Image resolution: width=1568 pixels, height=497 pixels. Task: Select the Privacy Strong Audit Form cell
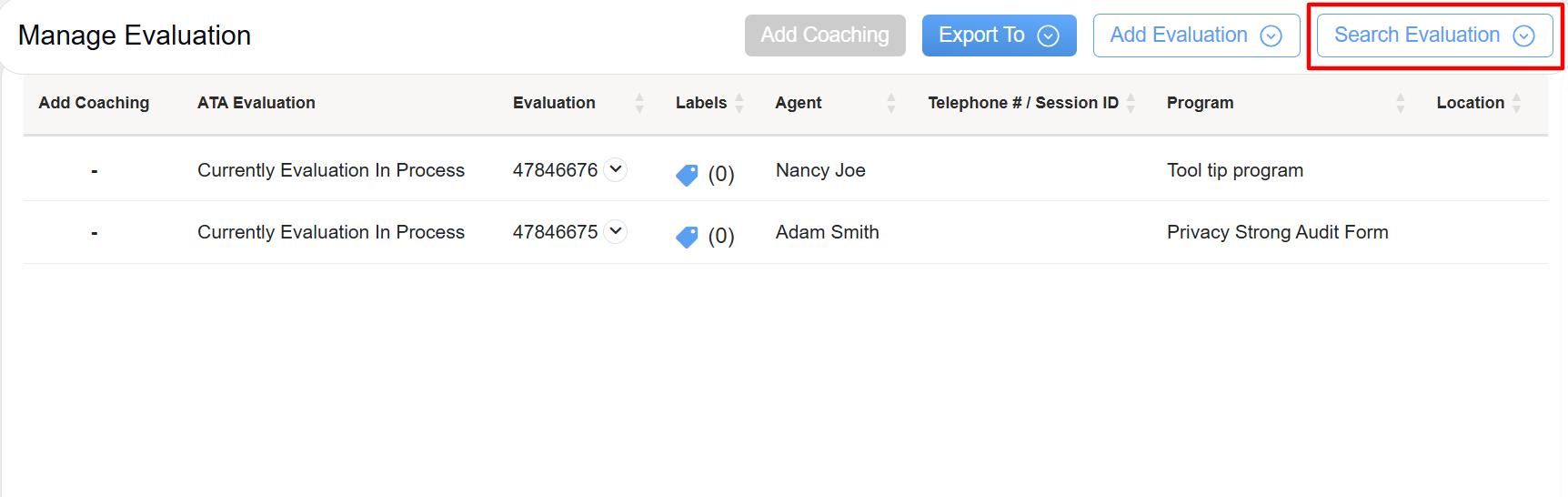click(x=1277, y=232)
